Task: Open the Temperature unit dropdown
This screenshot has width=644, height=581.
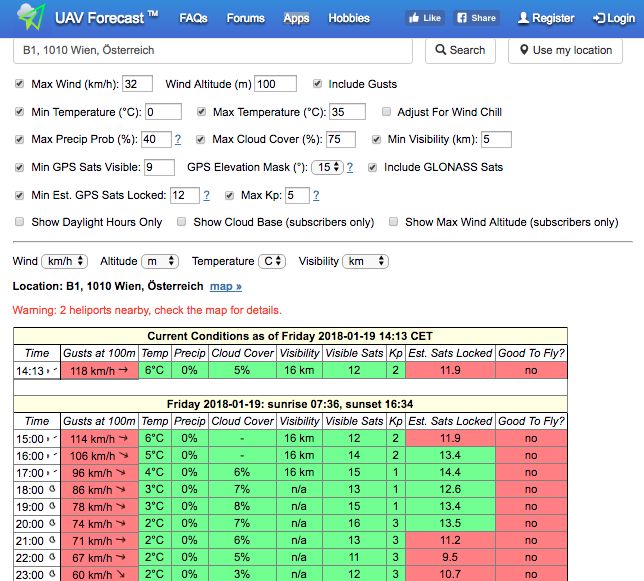Action: tap(273, 261)
